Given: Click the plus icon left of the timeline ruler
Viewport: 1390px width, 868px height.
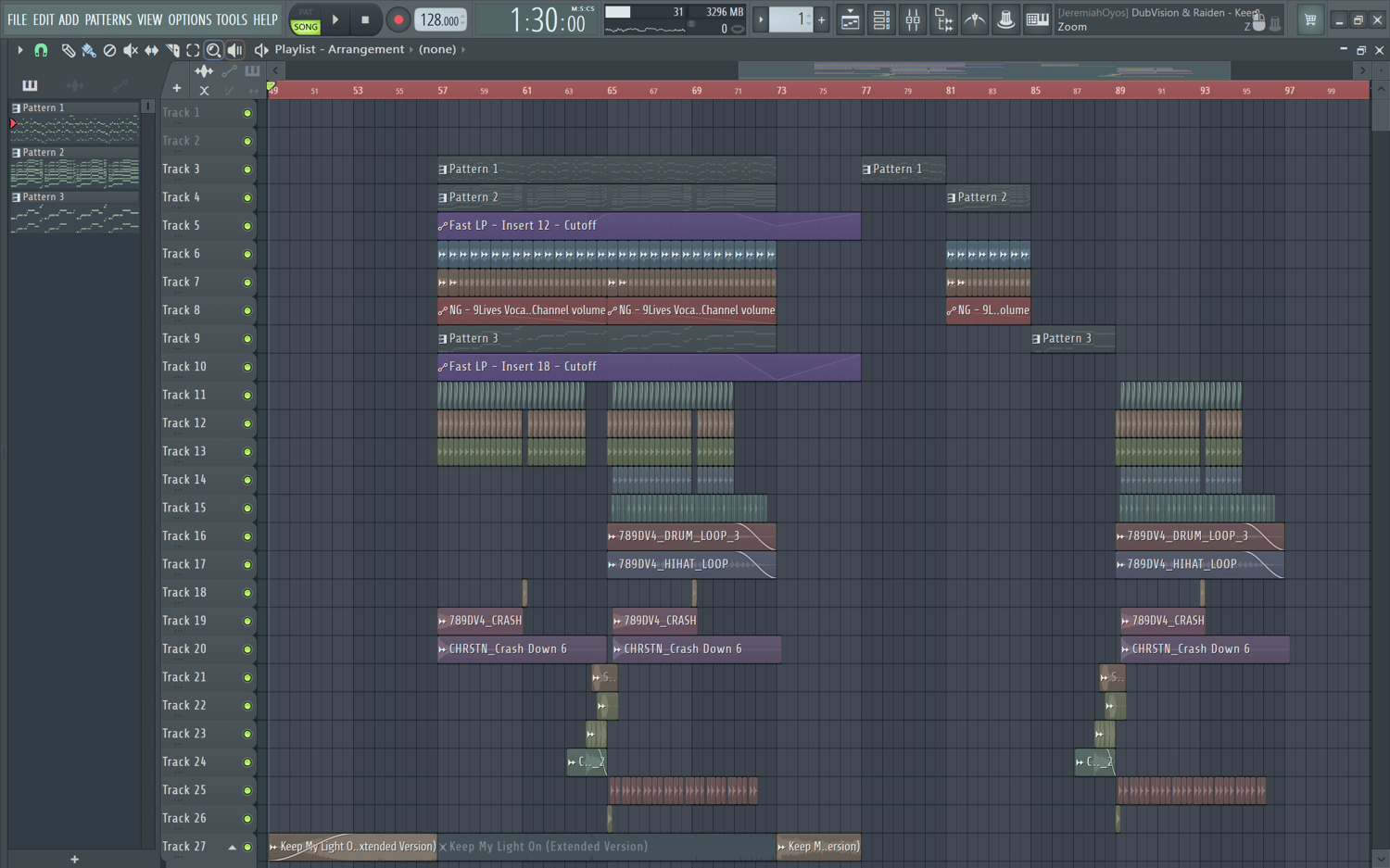Looking at the screenshot, I should pyautogui.click(x=177, y=89).
